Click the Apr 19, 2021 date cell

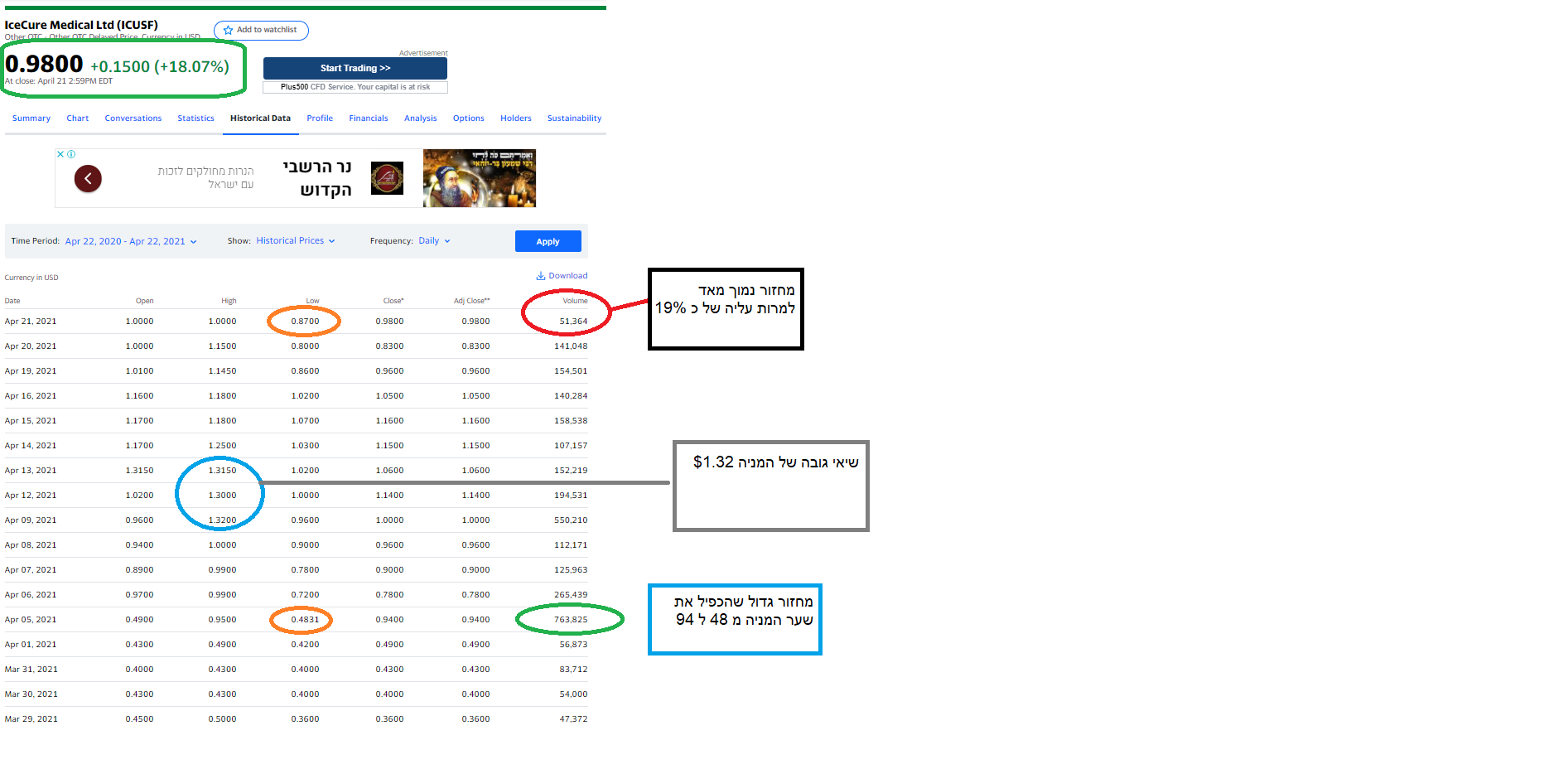(x=31, y=371)
